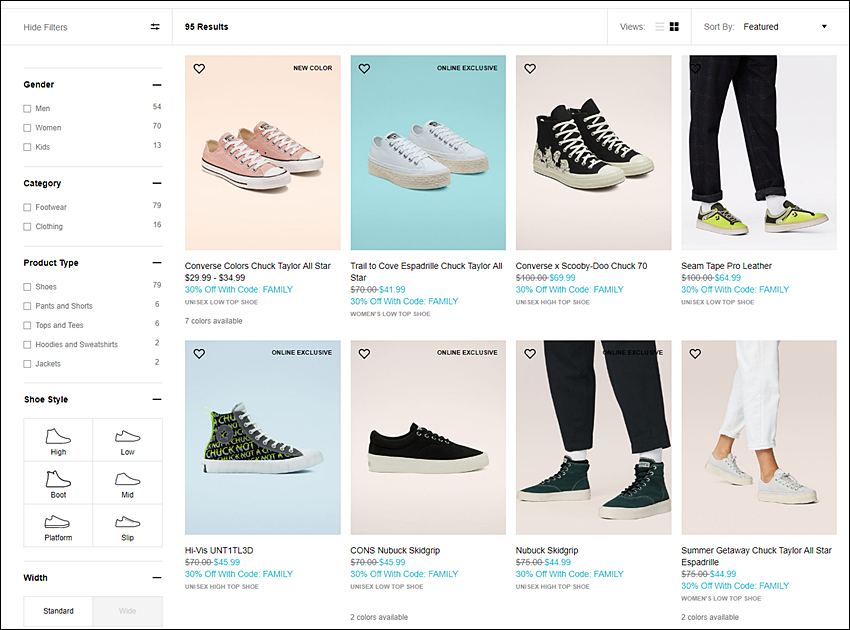850x630 pixels.
Task: Select the High shoe style
Action: click(58, 440)
